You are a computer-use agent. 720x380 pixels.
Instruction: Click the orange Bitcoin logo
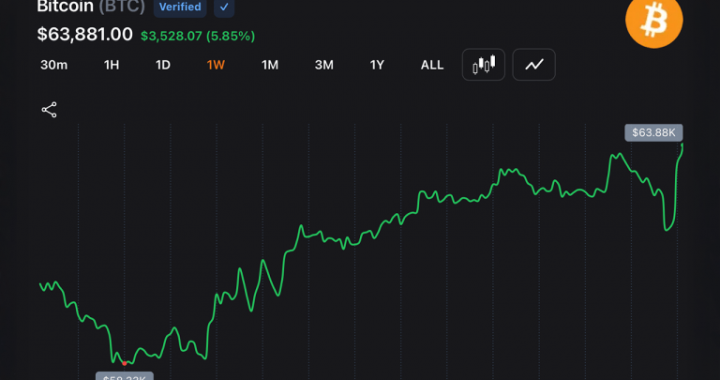tap(654, 20)
